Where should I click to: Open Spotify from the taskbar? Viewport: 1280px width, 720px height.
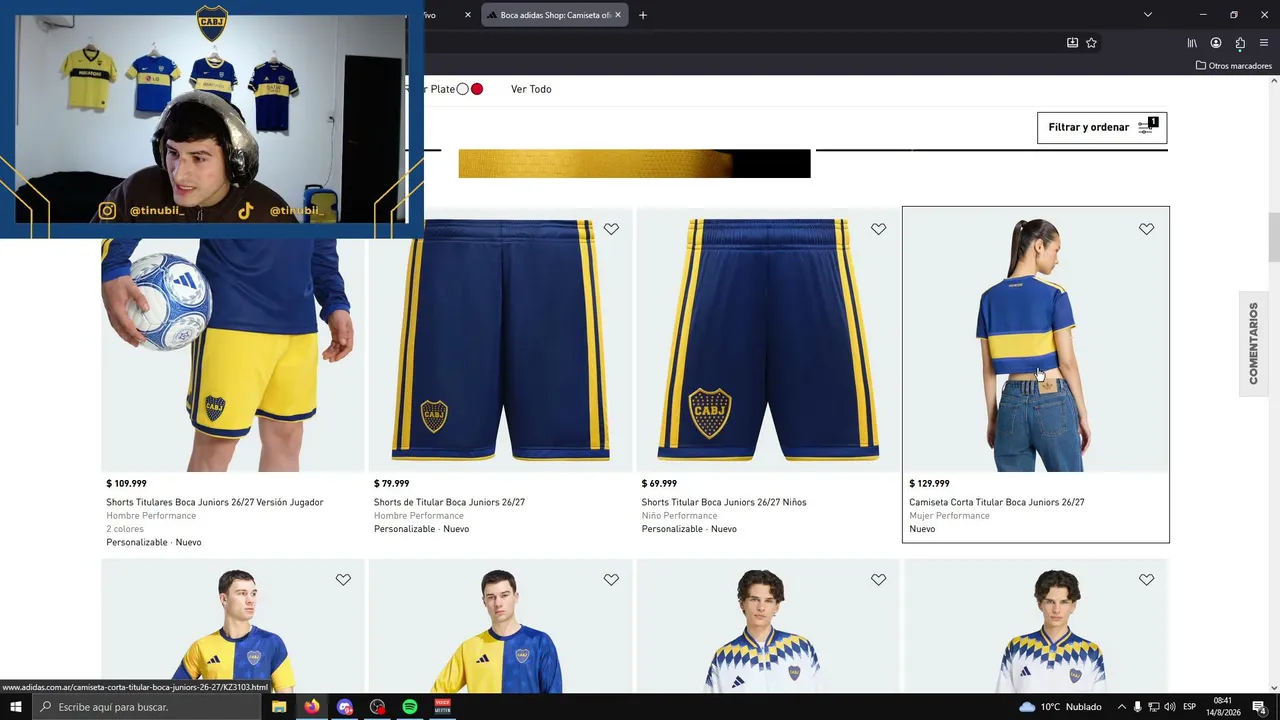pyautogui.click(x=410, y=707)
